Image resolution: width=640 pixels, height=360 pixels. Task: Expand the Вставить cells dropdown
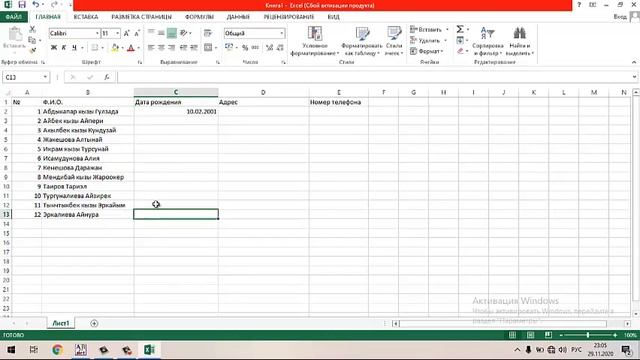pyautogui.click(x=447, y=29)
